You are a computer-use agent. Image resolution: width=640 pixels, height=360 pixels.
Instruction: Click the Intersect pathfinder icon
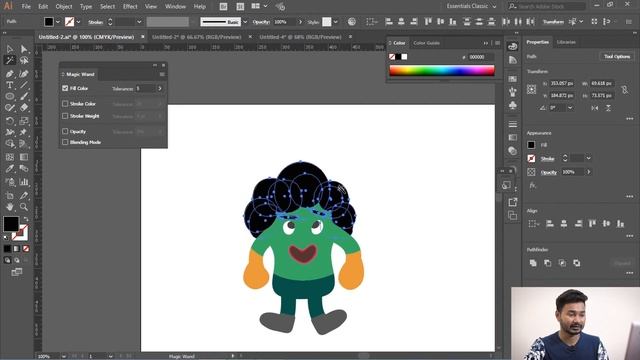562,263
